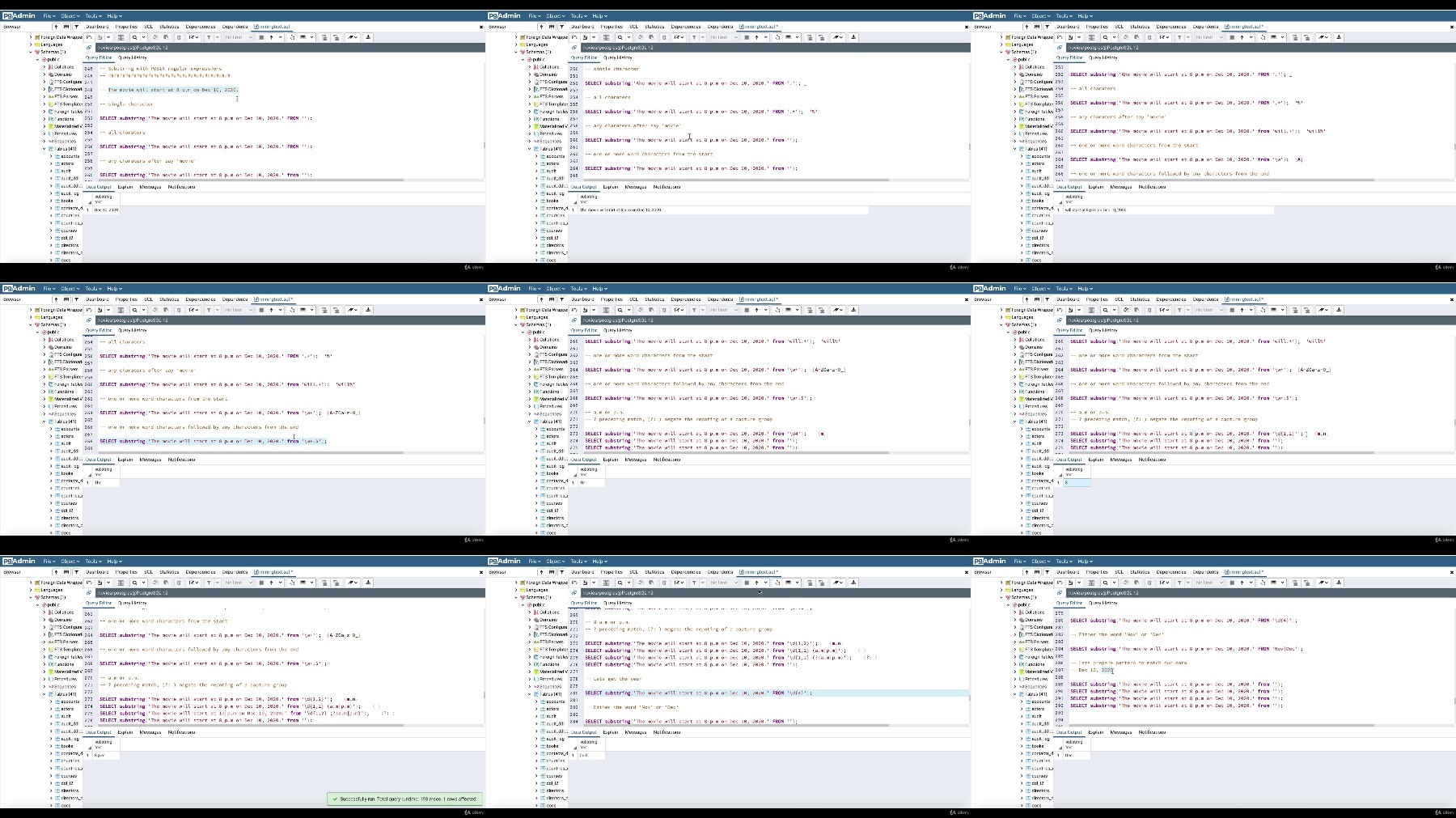Expand Languages node in top-left frame tree

32,44
